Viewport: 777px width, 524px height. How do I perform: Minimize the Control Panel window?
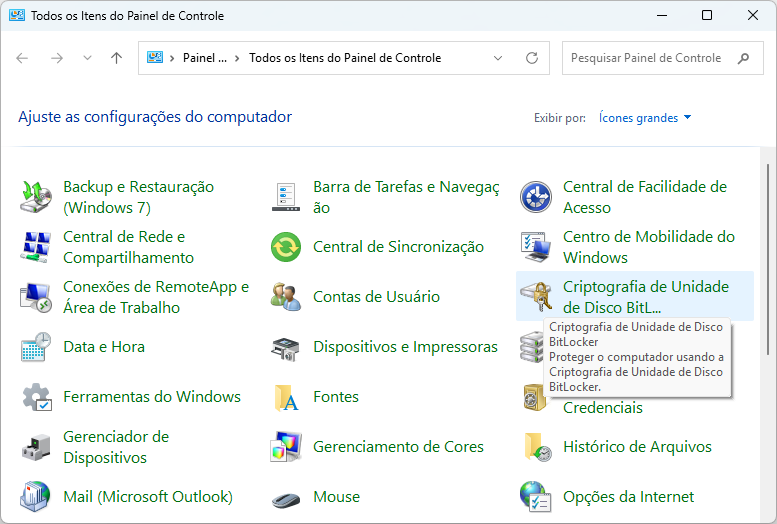[x=662, y=15]
